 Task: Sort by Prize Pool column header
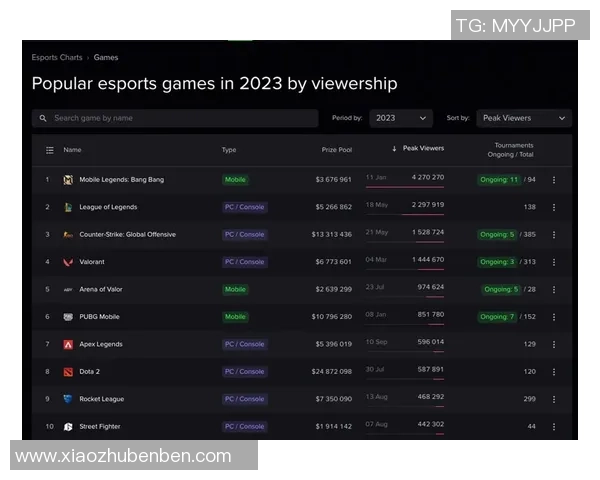336,150
